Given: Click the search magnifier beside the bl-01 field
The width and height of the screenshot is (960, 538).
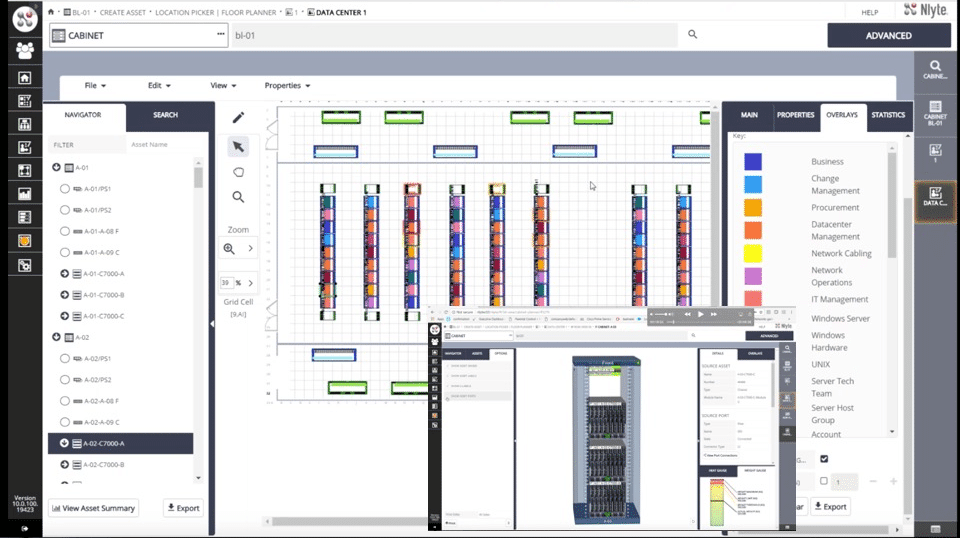Looking at the screenshot, I should (692, 35).
